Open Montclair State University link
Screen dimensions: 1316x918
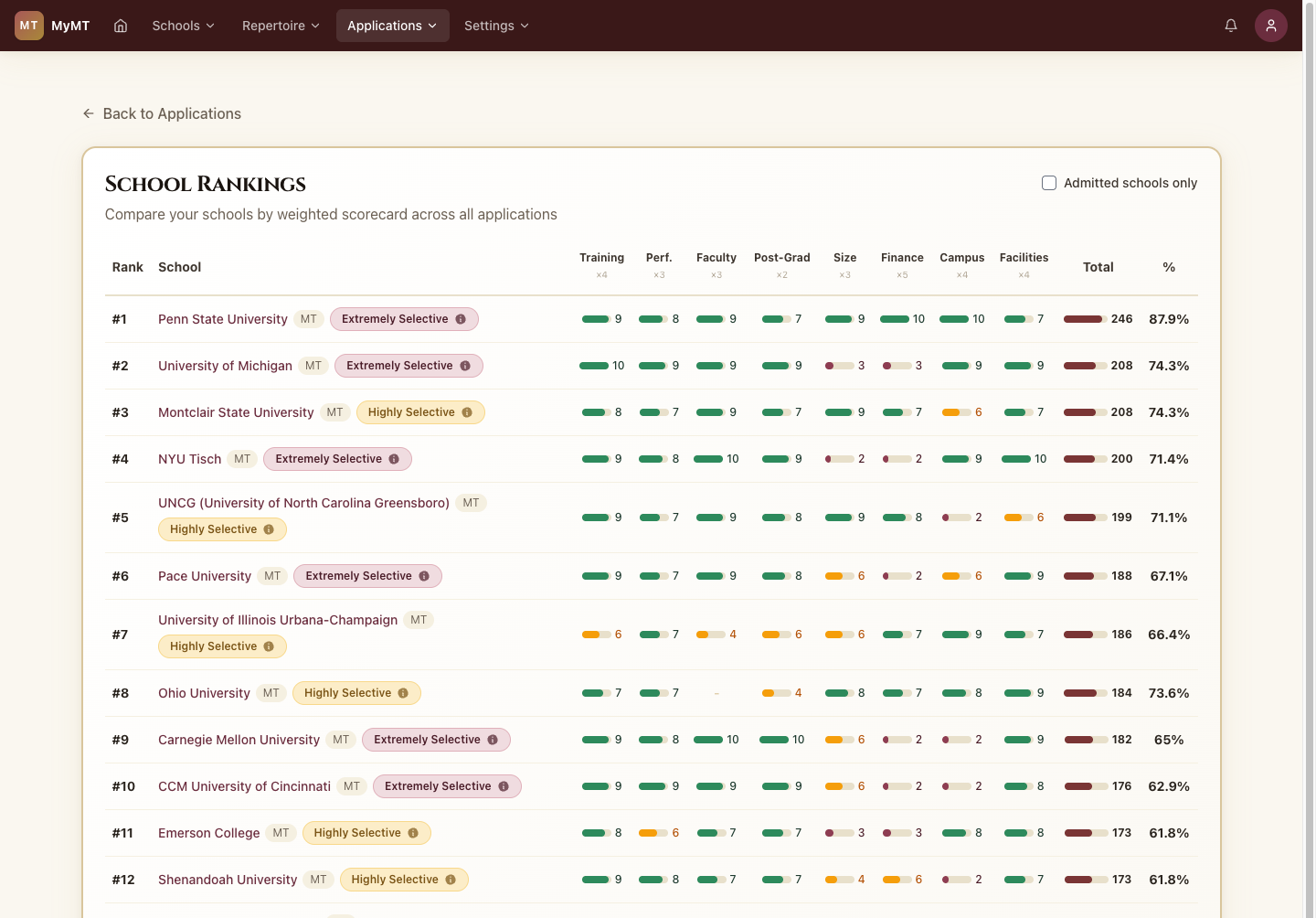tap(236, 412)
